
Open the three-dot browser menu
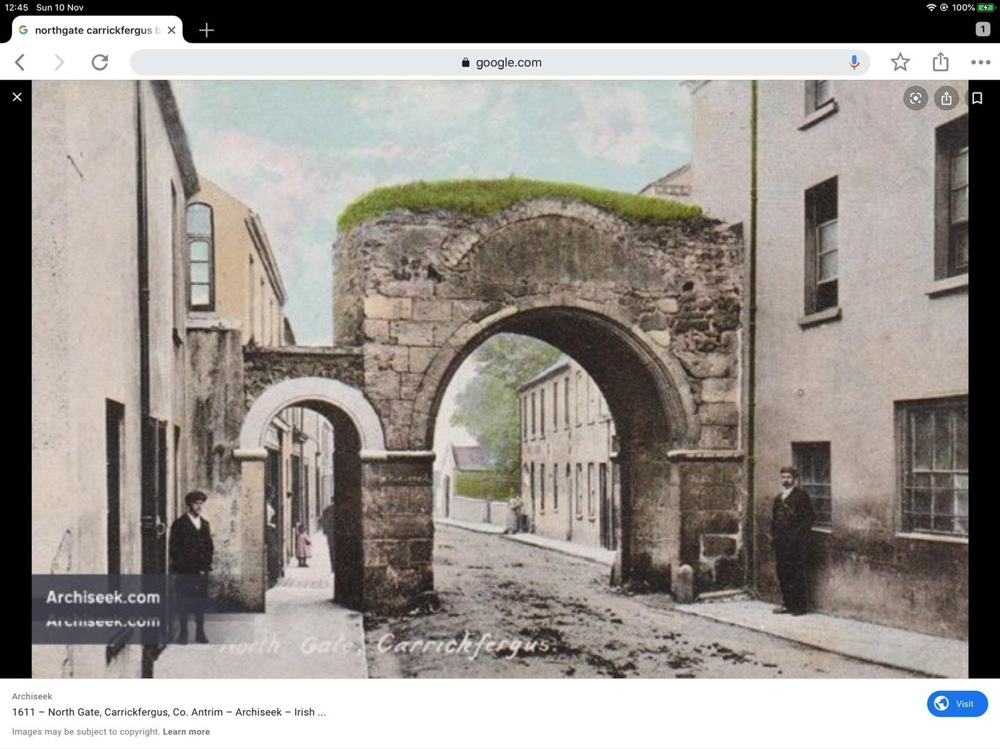[980, 62]
